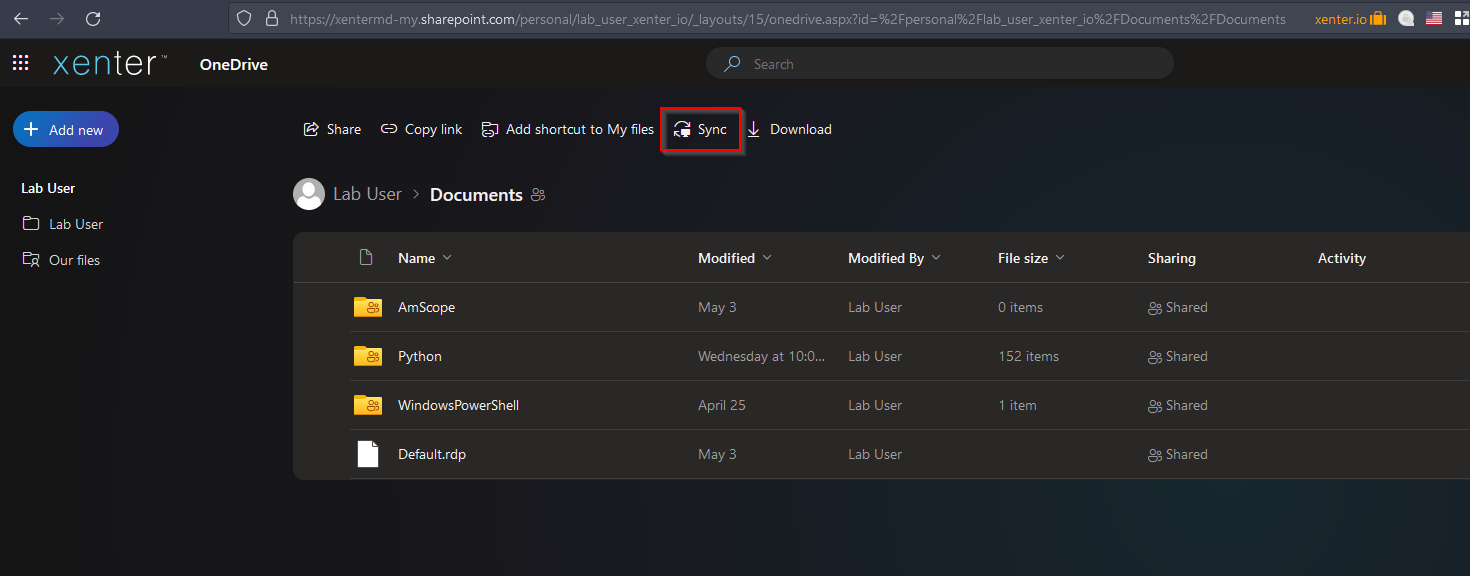
Task: Click the AmScope folder icon
Action: coord(367,307)
